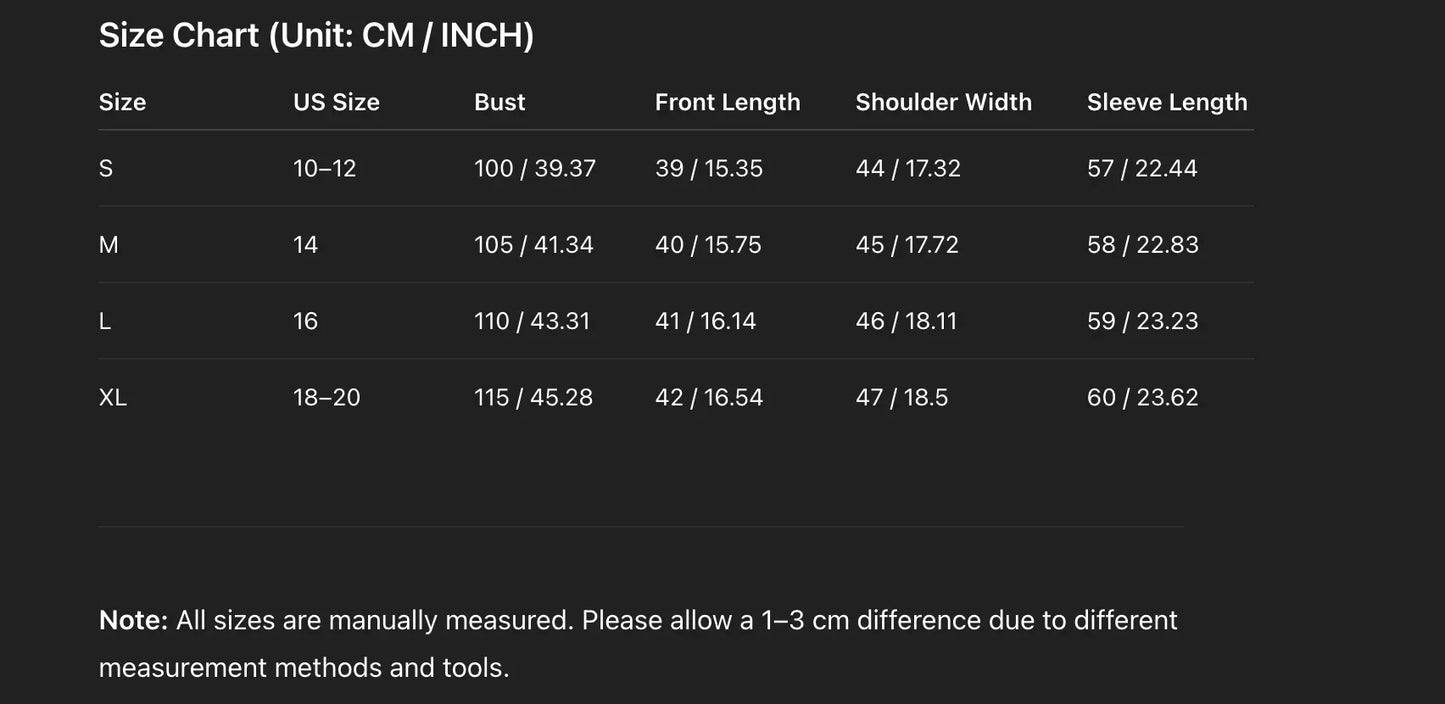Click US size 18–20 cell
1445x704 pixels.
click(326, 397)
